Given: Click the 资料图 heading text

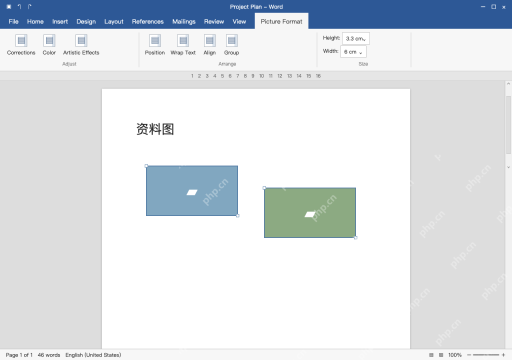Looking at the screenshot, I should (x=155, y=129).
